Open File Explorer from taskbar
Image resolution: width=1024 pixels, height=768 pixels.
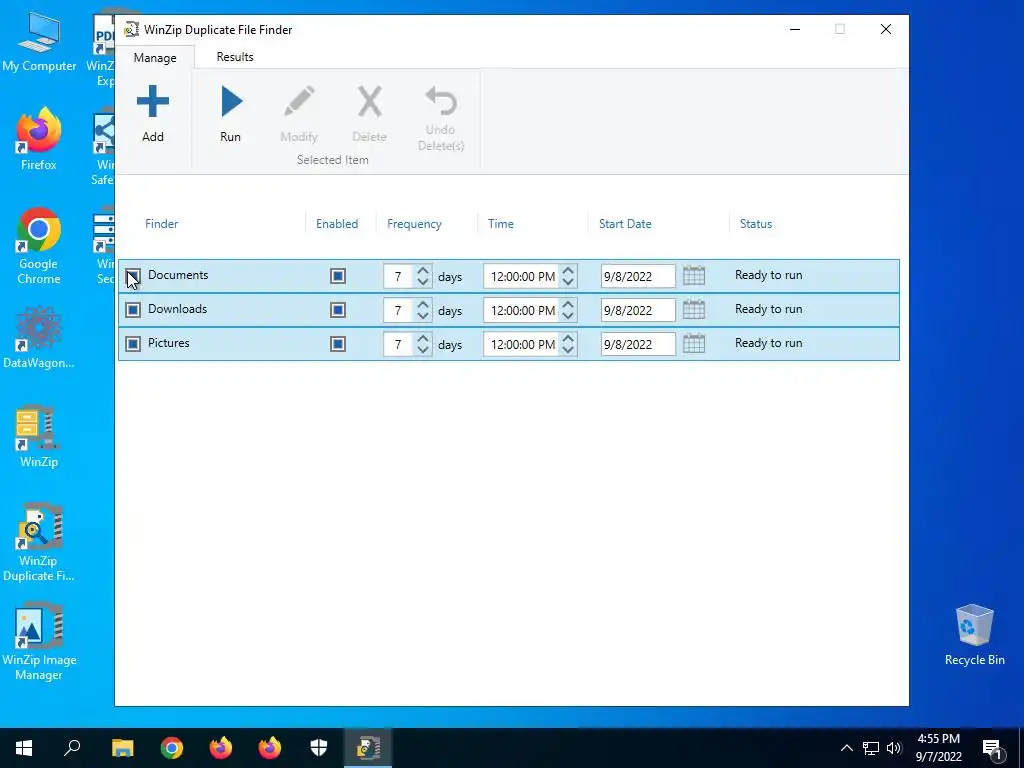(122, 748)
